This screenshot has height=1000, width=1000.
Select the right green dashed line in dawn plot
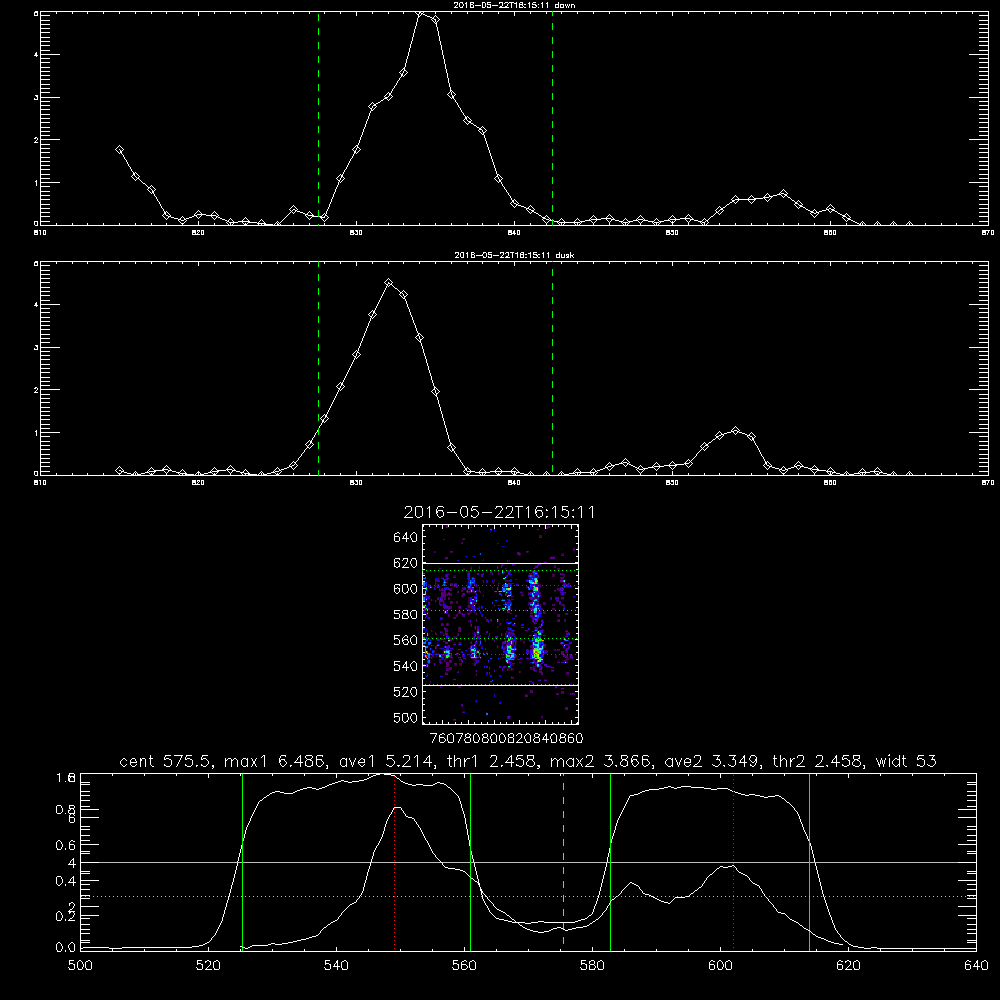pyautogui.click(x=552, y=118)
